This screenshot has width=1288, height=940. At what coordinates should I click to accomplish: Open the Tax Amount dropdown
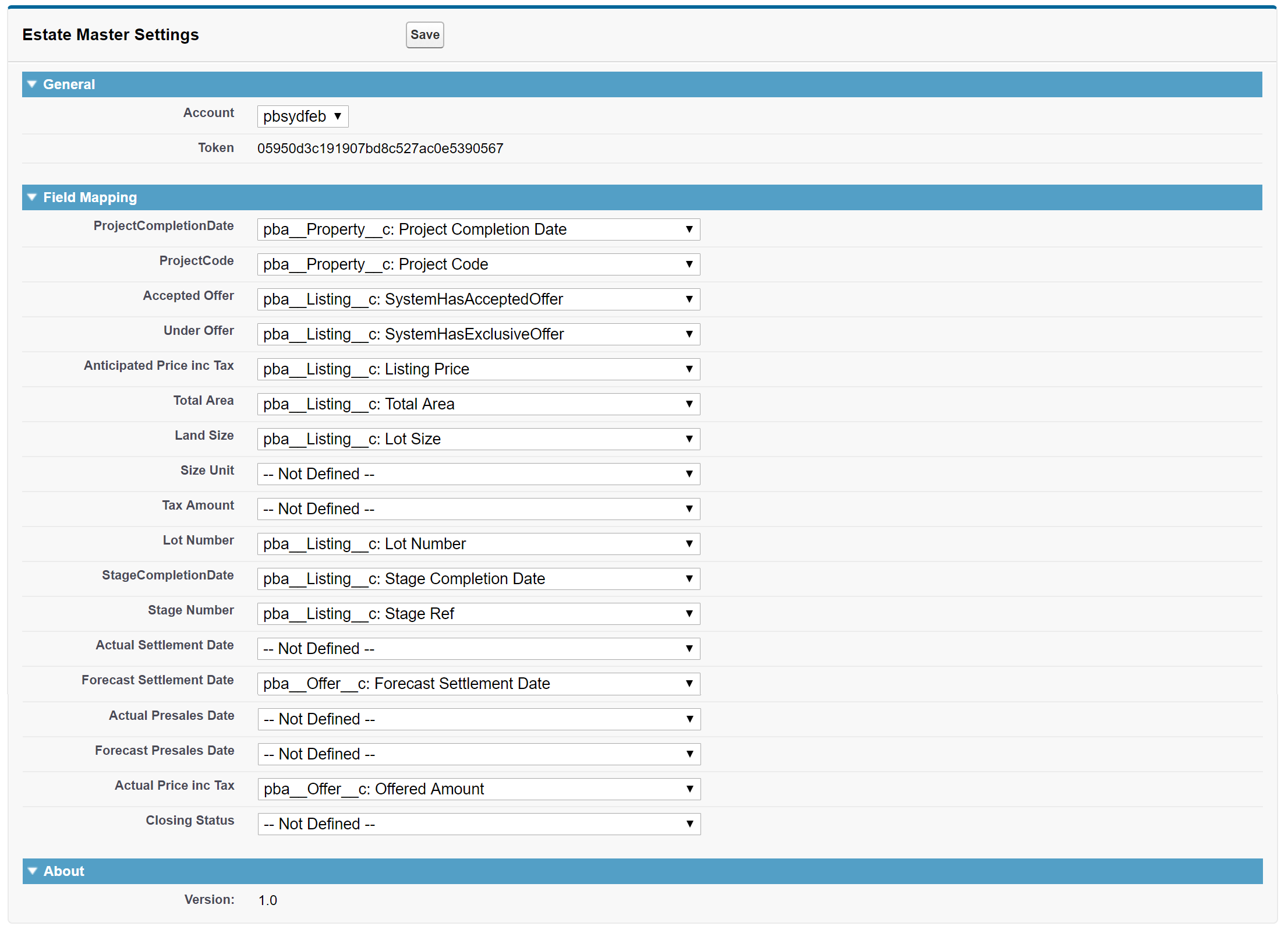click(478, 509)
